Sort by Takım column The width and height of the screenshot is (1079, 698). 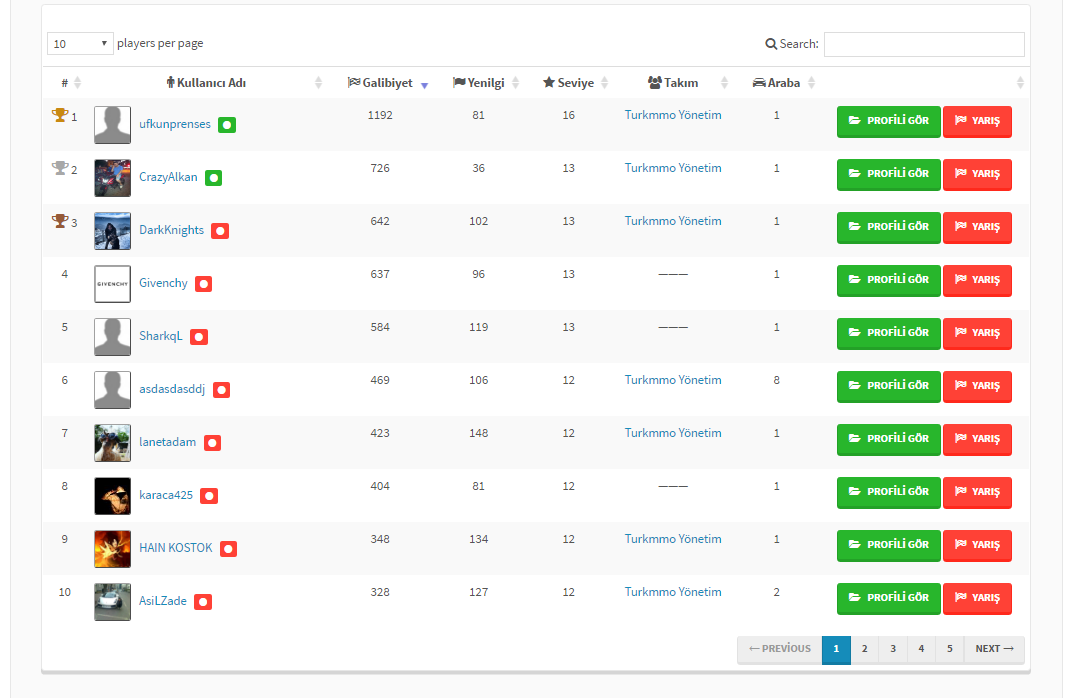673,83
